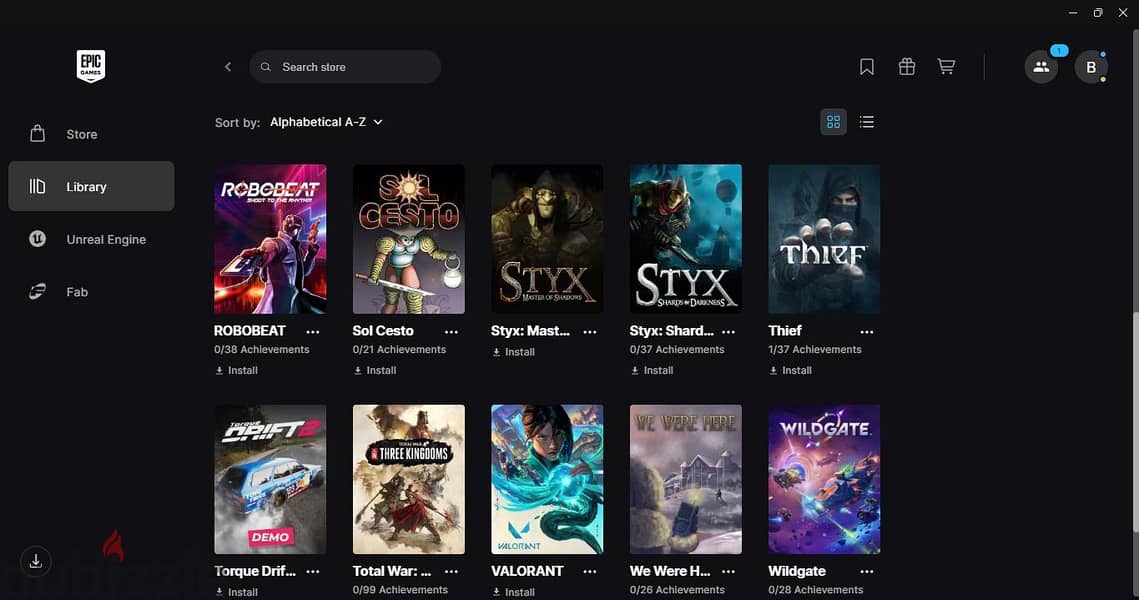This screenshot has width=1139, height=600.
Task: Open Total War three-dot options menu
Action: pyautogui.click(x=451, y=572)
